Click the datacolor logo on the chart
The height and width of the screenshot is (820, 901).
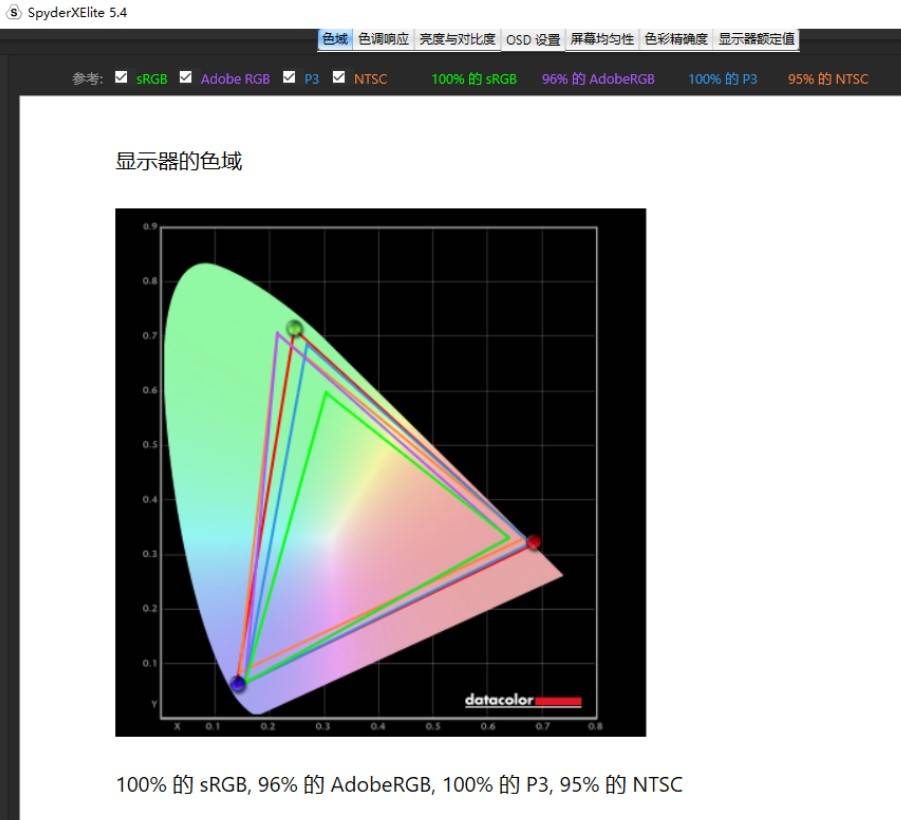(x=523, y=700)
